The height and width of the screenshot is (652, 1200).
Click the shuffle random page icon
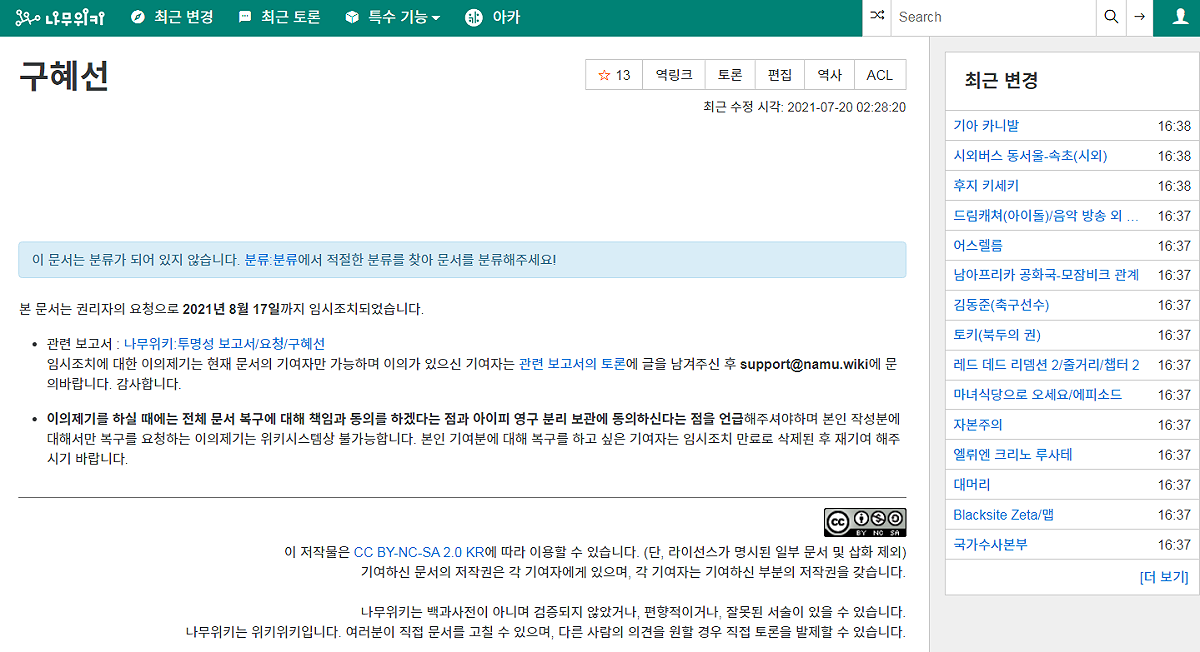click(877, 17)
